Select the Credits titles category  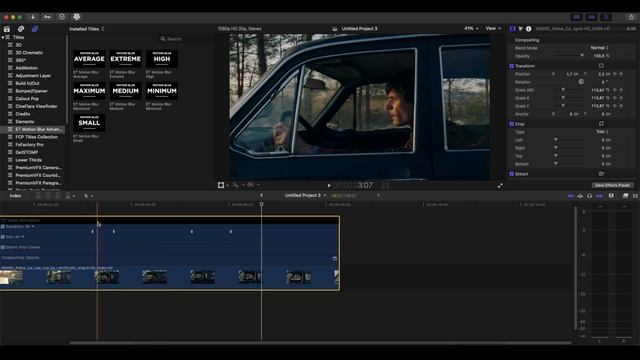(x=23, y=114)
